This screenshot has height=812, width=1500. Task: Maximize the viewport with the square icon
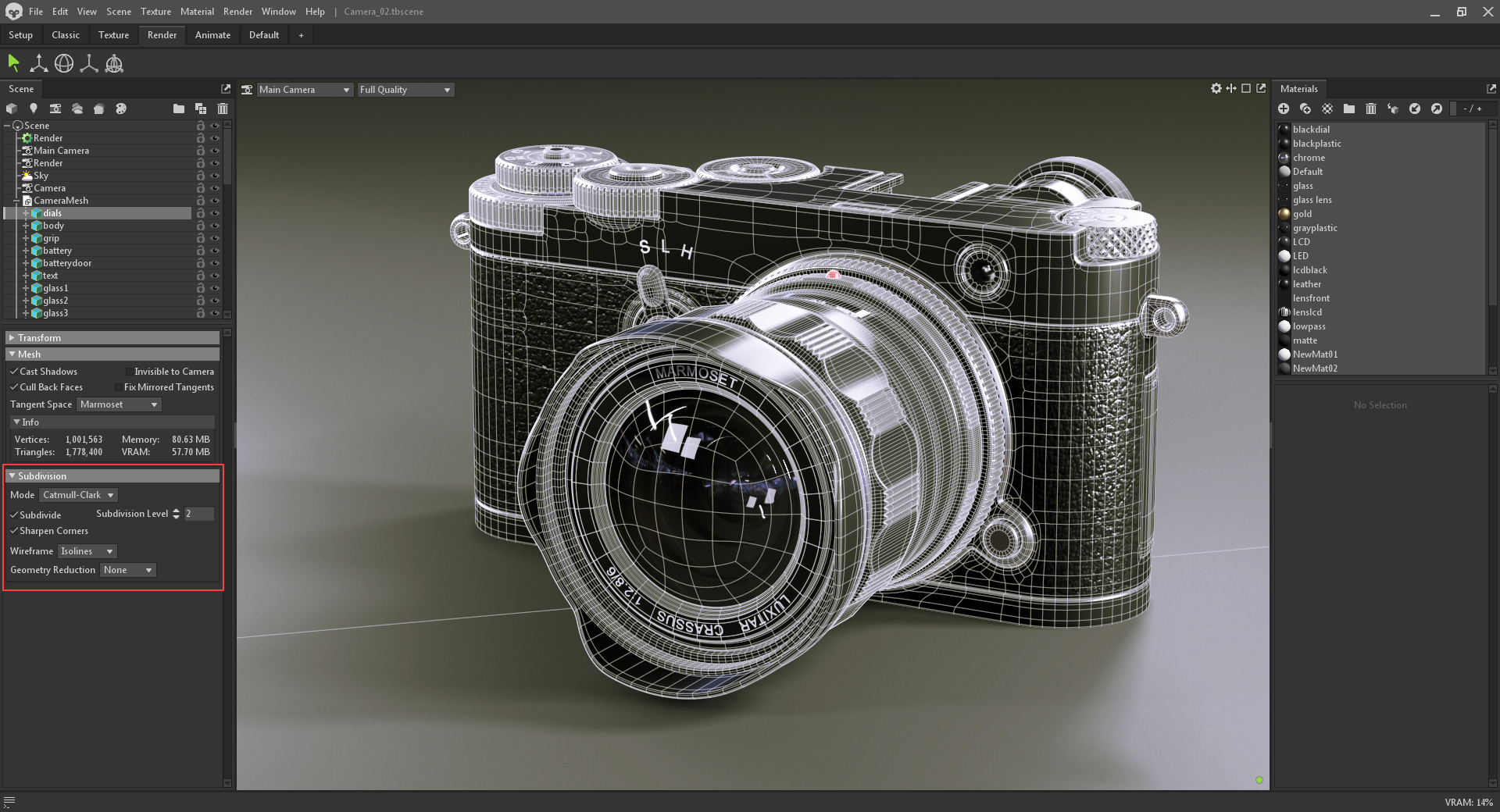[x=1246, y=88]
